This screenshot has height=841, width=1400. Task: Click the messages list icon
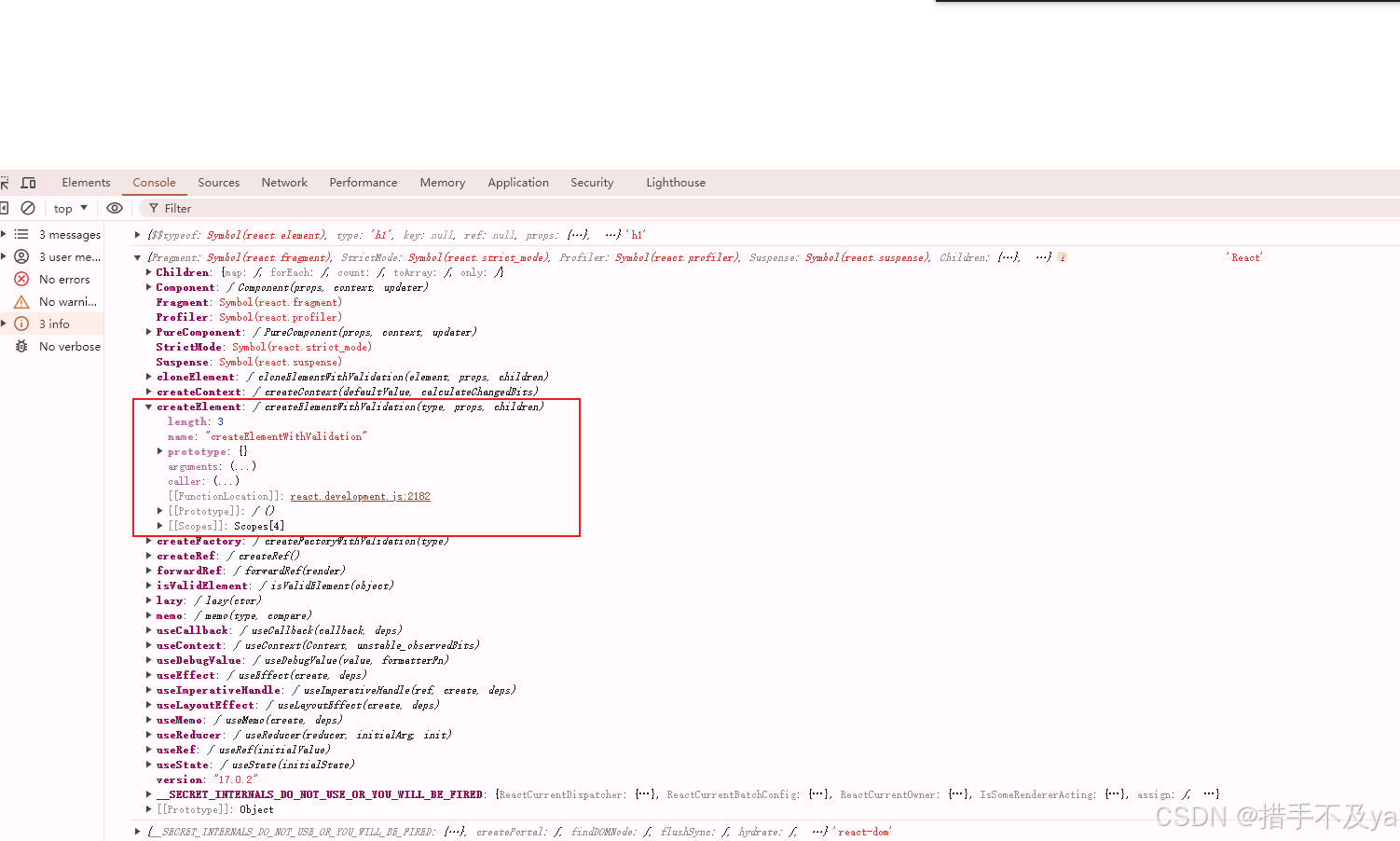coord(21,235)
